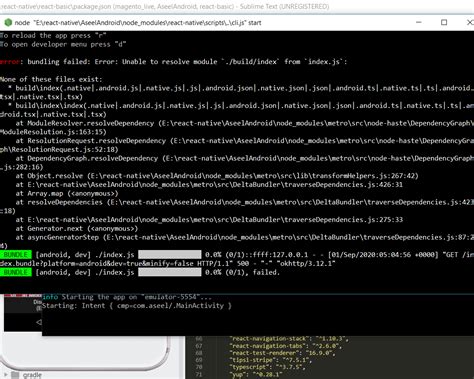Click line number 67 in Sublime gutter
474x379 pixels.
click(x=199, y=346)
